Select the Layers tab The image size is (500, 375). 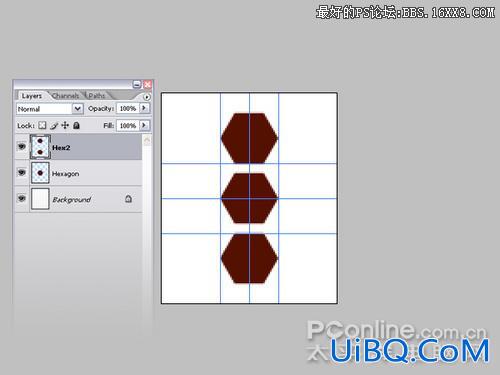(32, 96)
